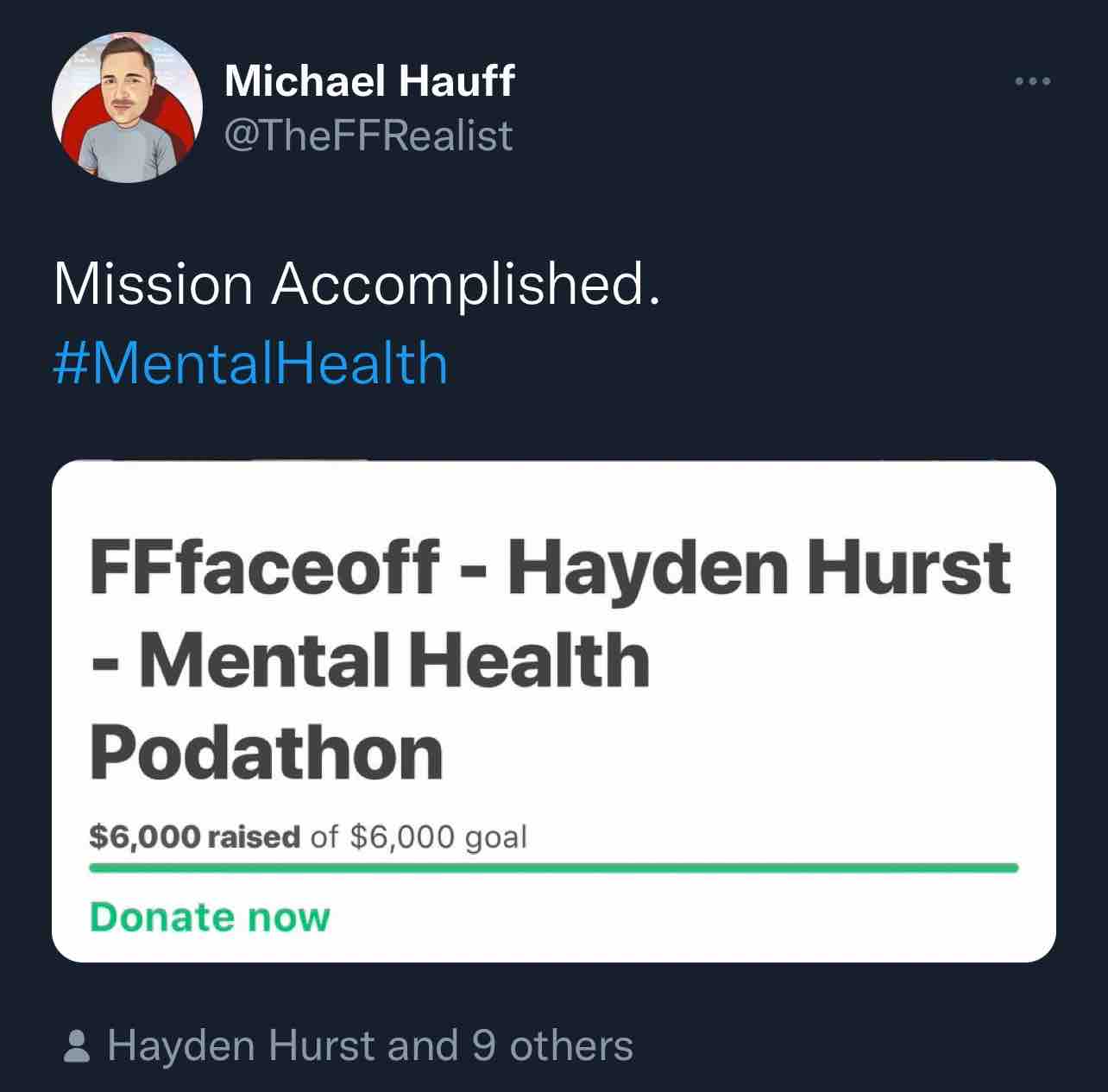Image resolution: width=1108 pixels, height=1092 pixels.
Task: Expand the attached fundraiser image card
Action: pos(554,711)
